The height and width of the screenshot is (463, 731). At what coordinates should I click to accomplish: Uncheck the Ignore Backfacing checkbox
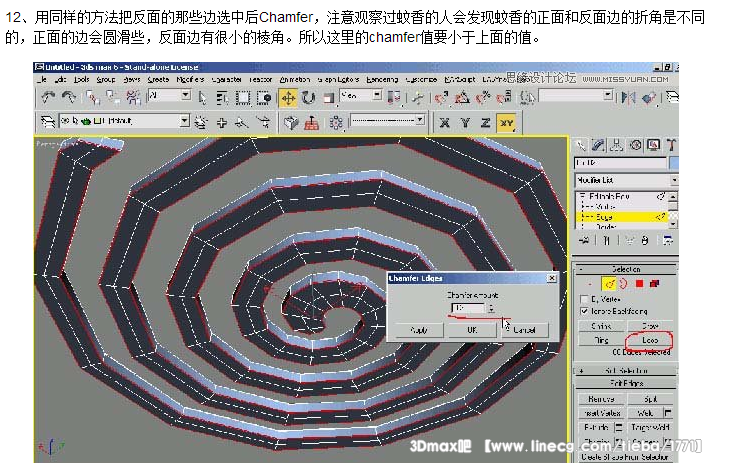tap(584, 311)
